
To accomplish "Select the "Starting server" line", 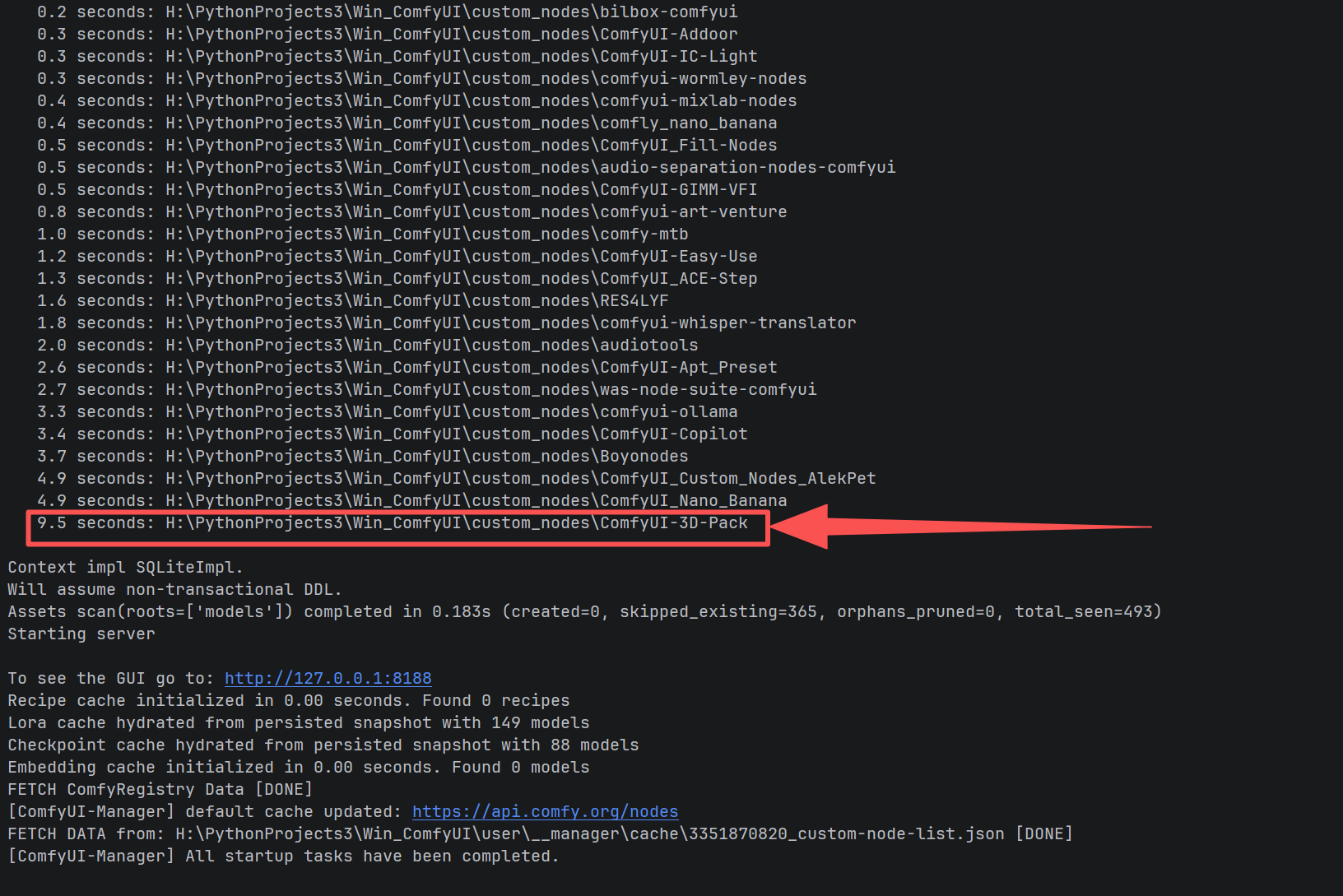I will tap(81, 634).
